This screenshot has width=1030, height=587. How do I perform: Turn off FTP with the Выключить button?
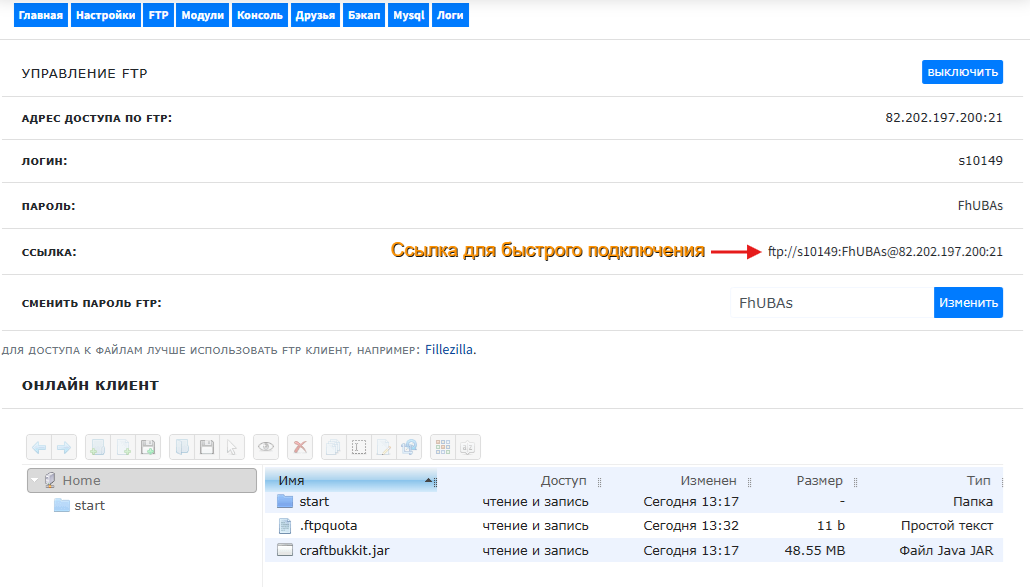point(962,72)
